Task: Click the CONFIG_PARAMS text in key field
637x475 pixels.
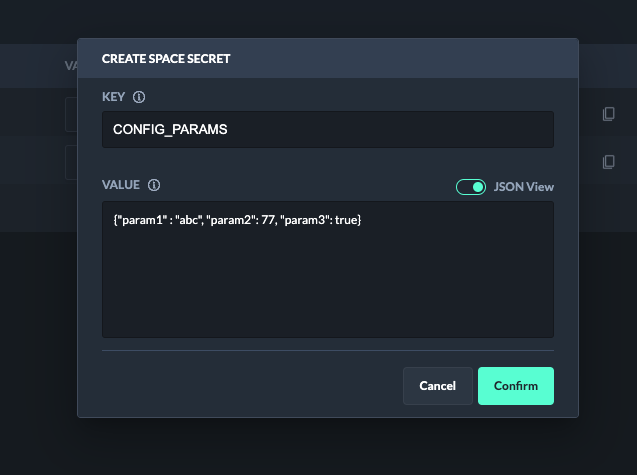Action: tap(170, 129)
